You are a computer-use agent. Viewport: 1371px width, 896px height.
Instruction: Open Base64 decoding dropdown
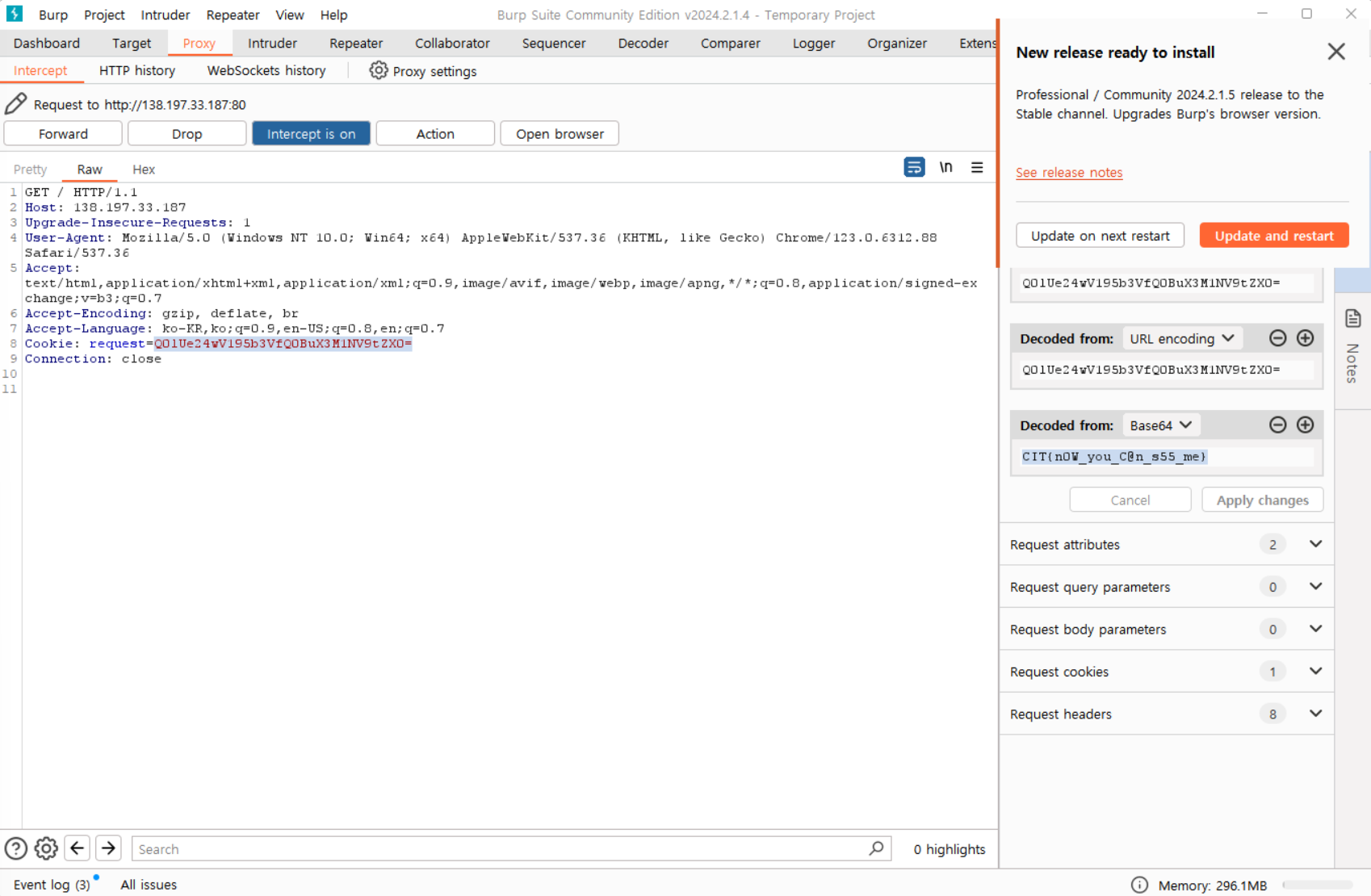coord(1160,425)
